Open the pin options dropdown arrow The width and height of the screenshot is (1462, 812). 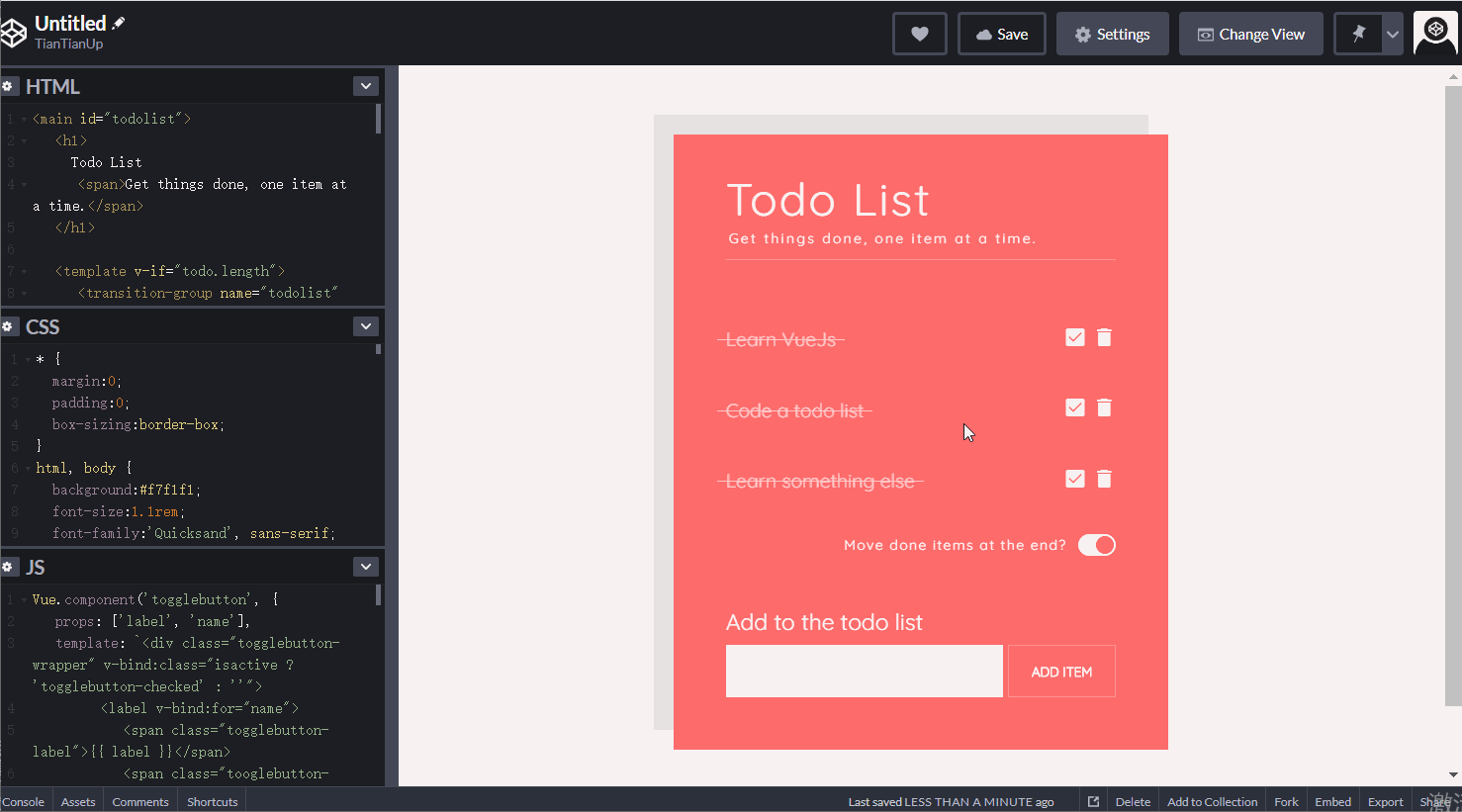pos(1393,34)
